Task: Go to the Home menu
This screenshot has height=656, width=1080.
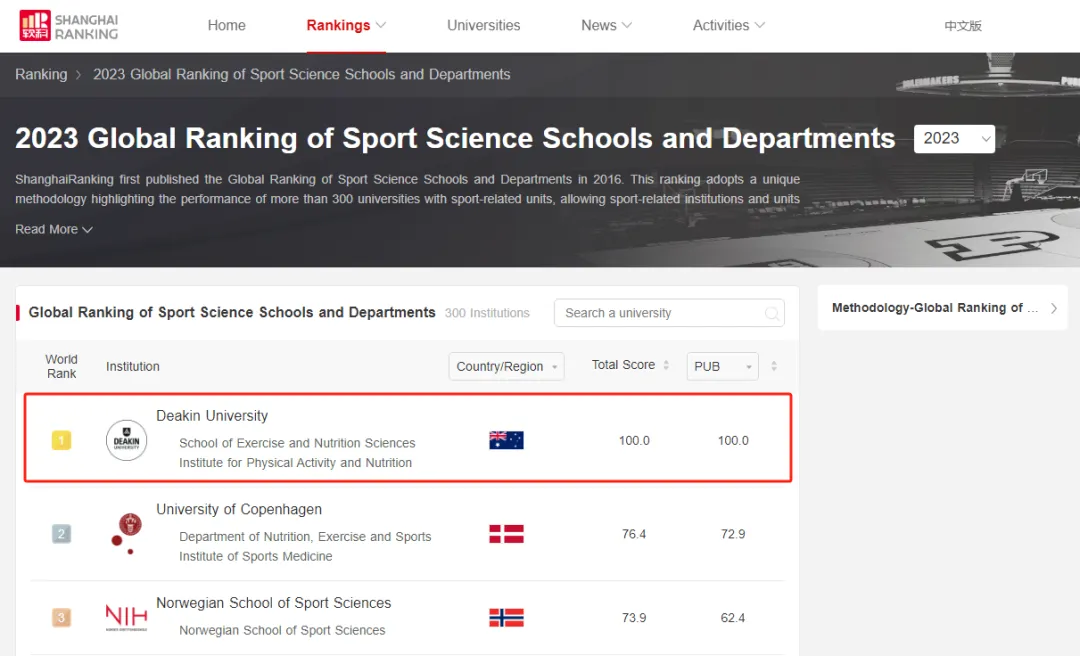Action: 227,25
